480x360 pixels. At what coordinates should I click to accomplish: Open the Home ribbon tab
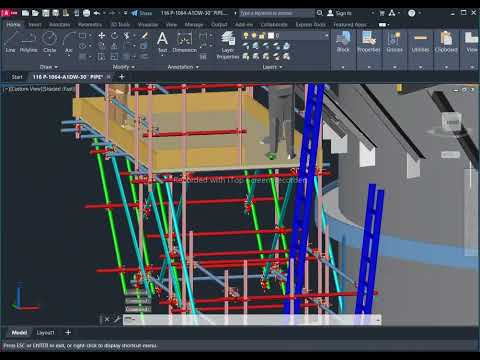pyautogui.click(x=13, y=25)
